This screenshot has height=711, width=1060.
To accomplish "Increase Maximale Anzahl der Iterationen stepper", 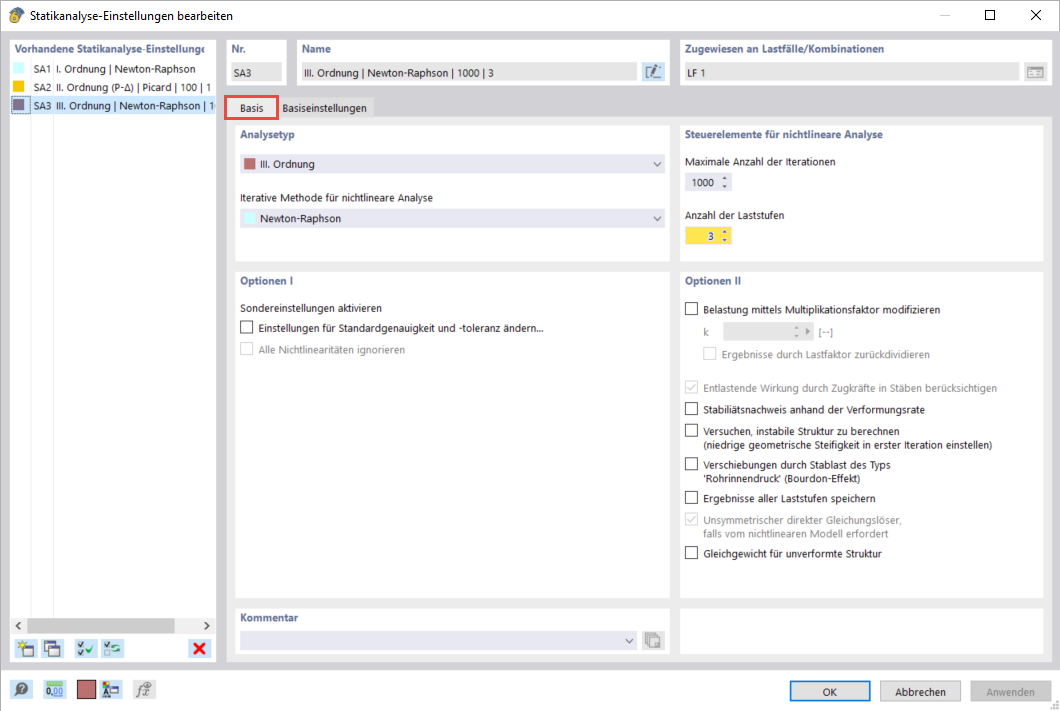I will (725, 178).
